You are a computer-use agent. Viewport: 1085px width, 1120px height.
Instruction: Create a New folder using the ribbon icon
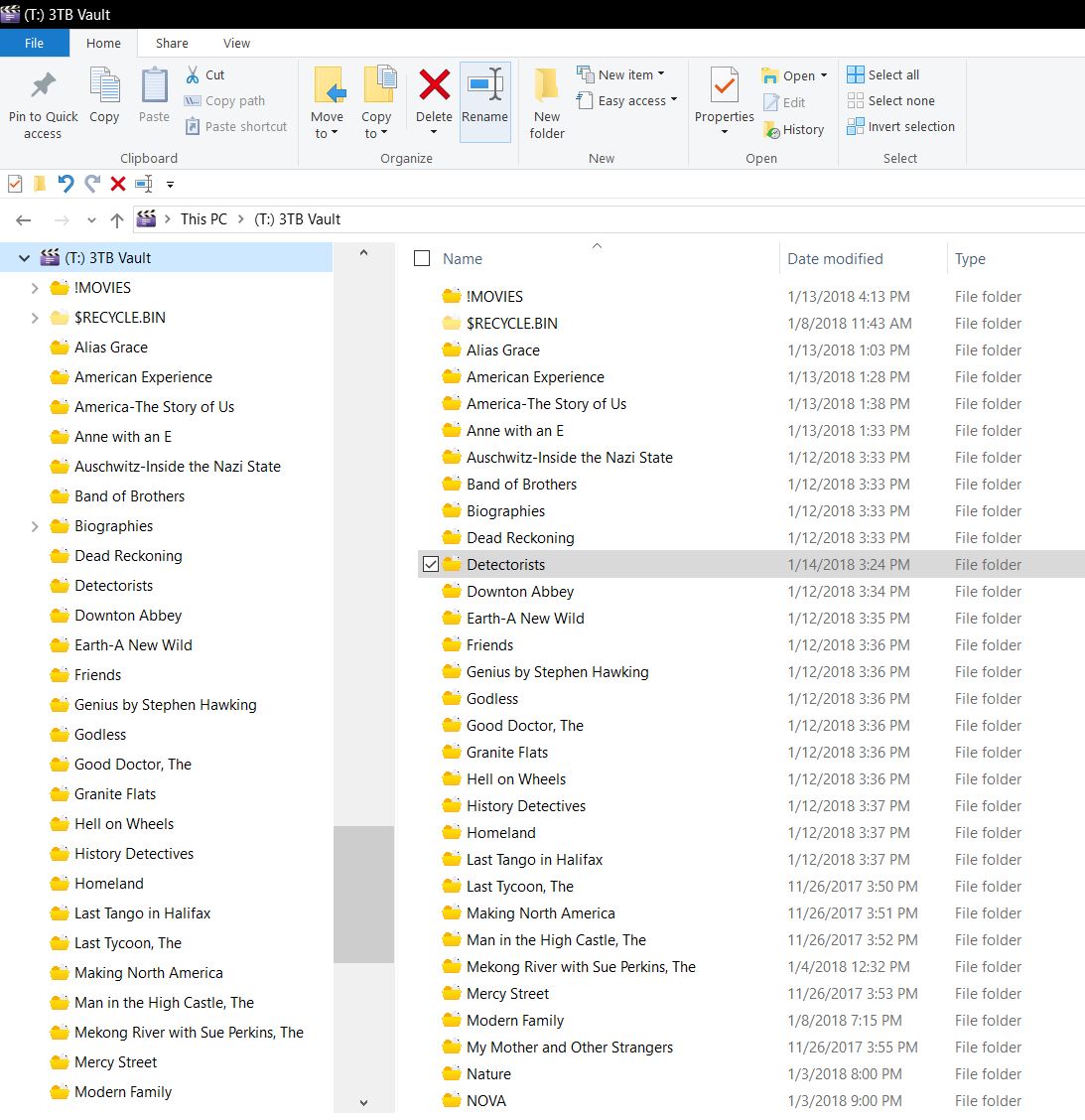click(x=546, y=100)
